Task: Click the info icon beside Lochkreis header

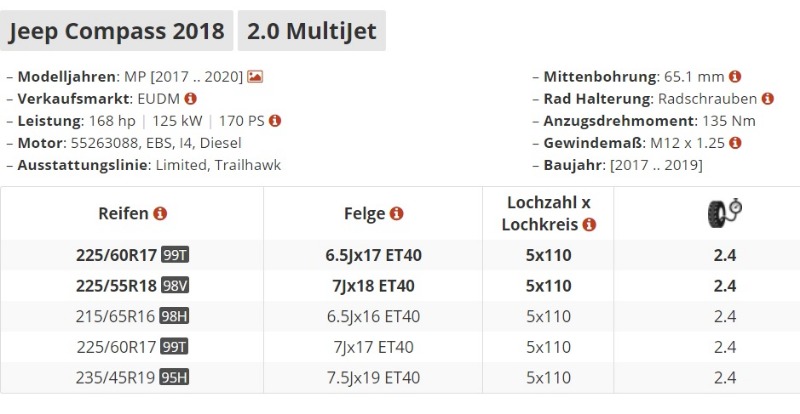Action: coord(589,225)
